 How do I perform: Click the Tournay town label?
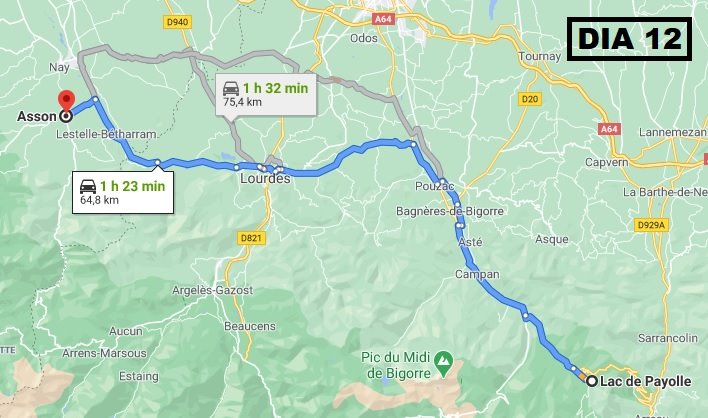tap(540, 56)
